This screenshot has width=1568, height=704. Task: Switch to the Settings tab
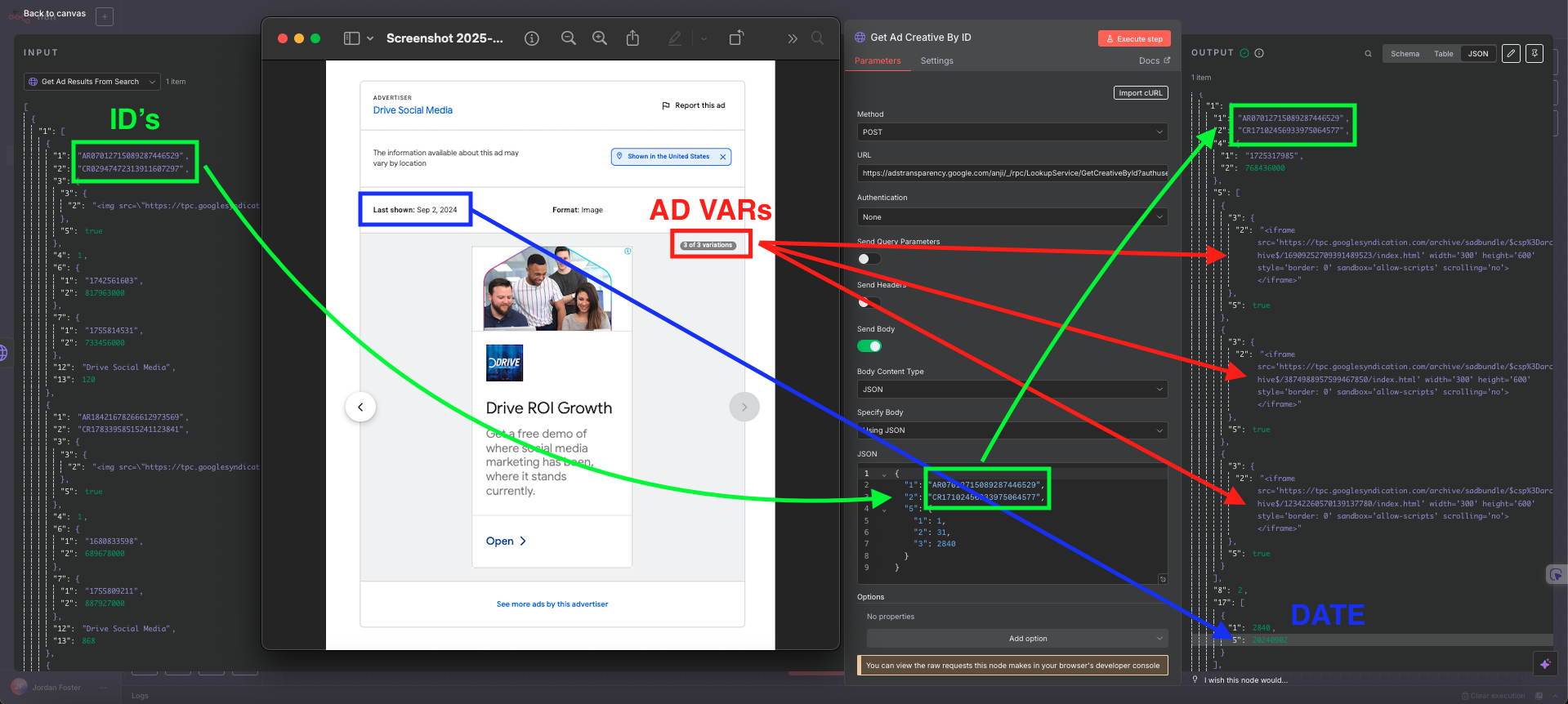[x=936, y=61]
